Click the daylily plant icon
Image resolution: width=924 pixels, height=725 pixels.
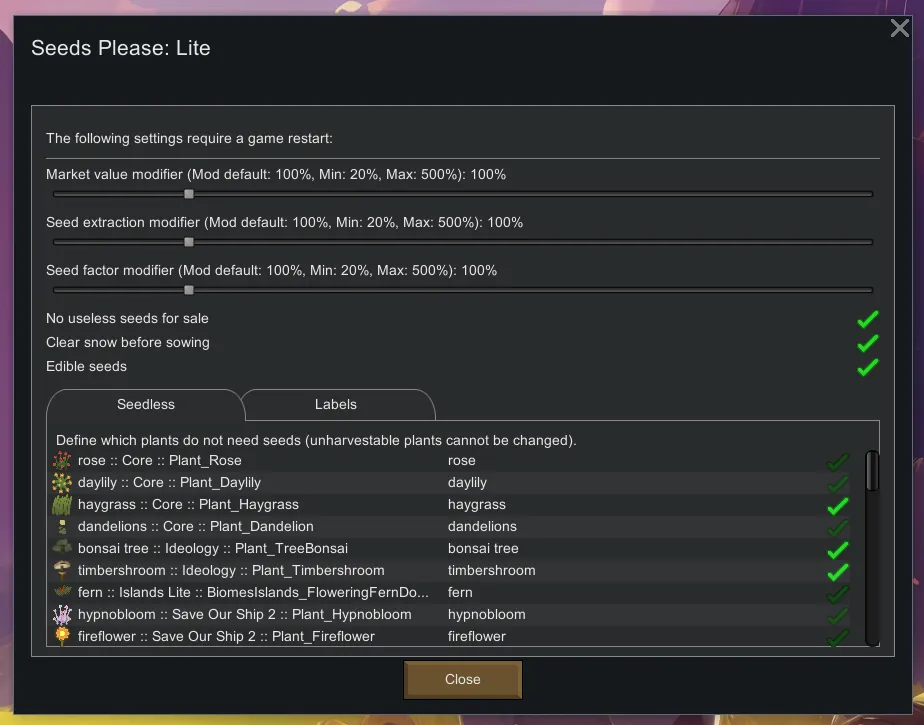62,483
